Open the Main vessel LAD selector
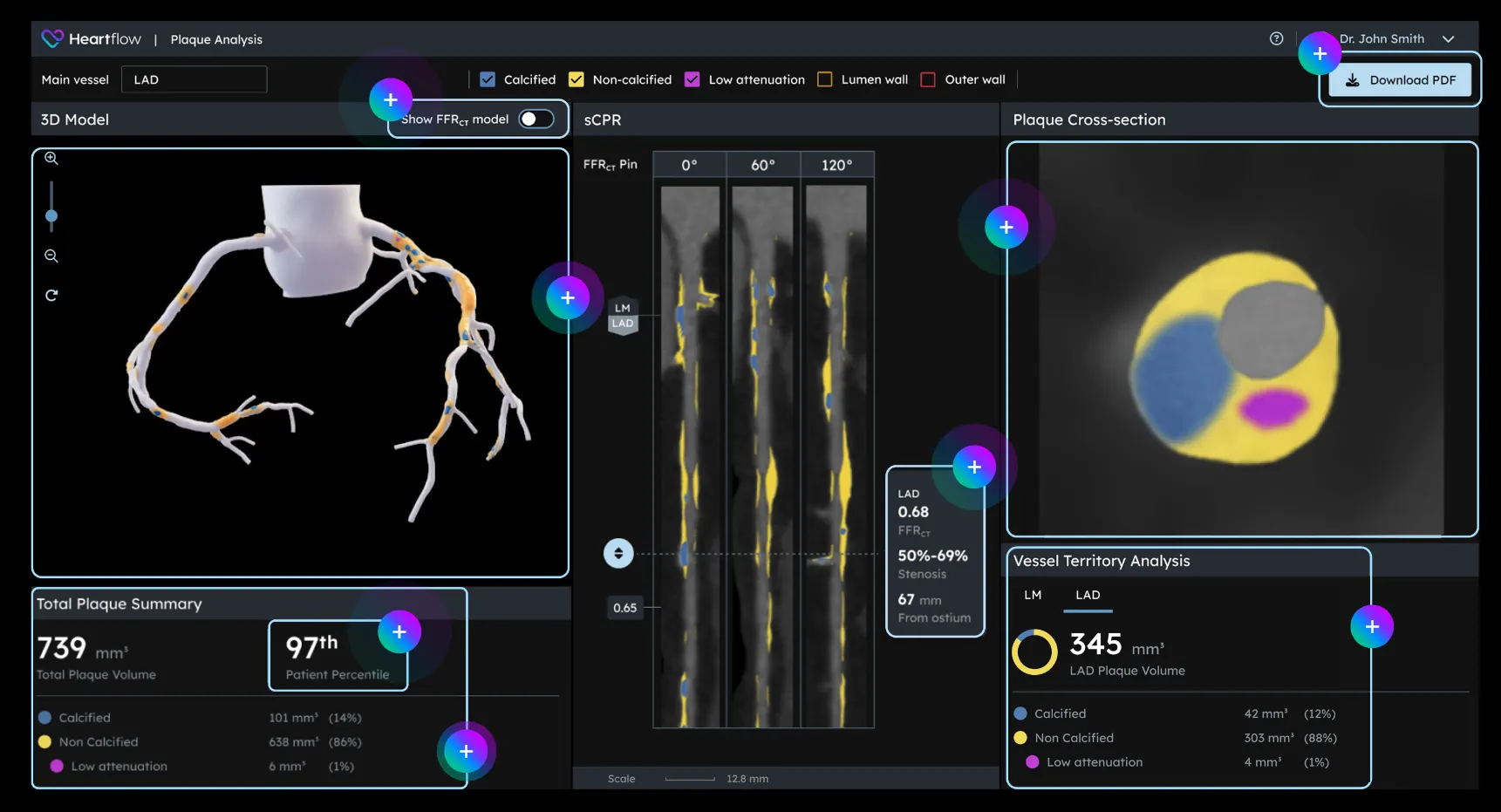Viewport: 1501px width, 812px height. (x=194, y=79)
